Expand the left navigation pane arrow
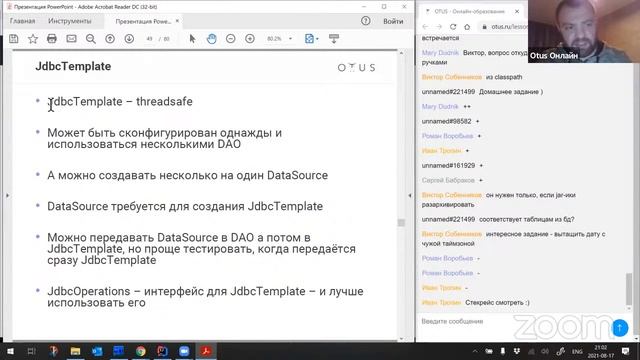The image size is (640, 360). pyautogui.click(x=7, y=196)
